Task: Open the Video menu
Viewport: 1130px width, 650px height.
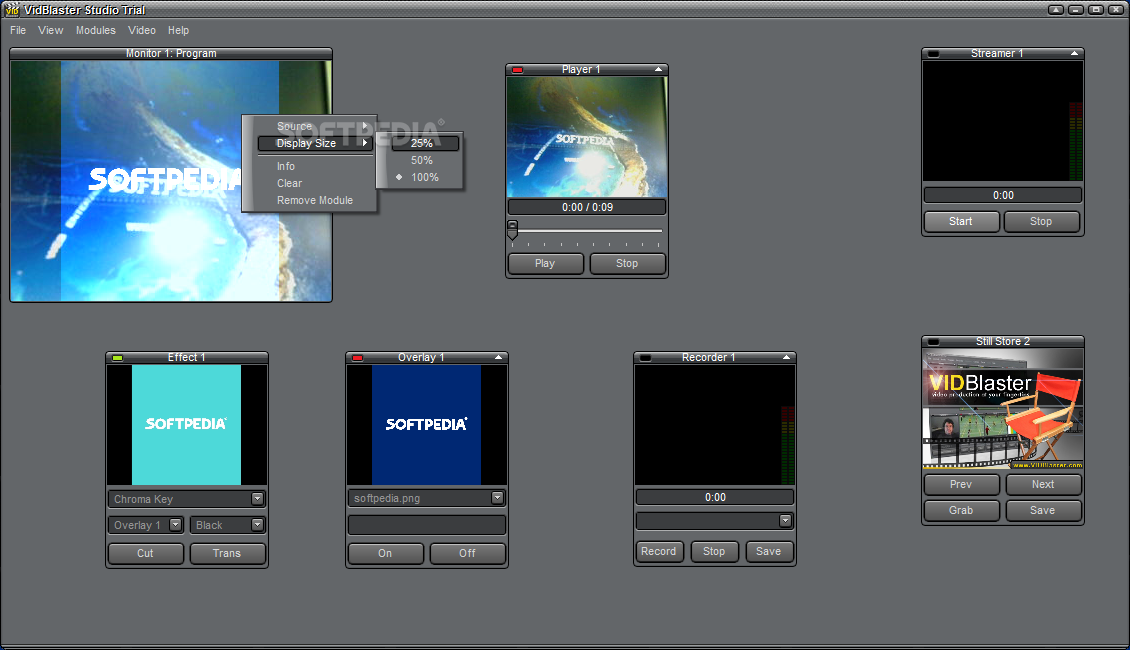Action: [x=142, y=30]
